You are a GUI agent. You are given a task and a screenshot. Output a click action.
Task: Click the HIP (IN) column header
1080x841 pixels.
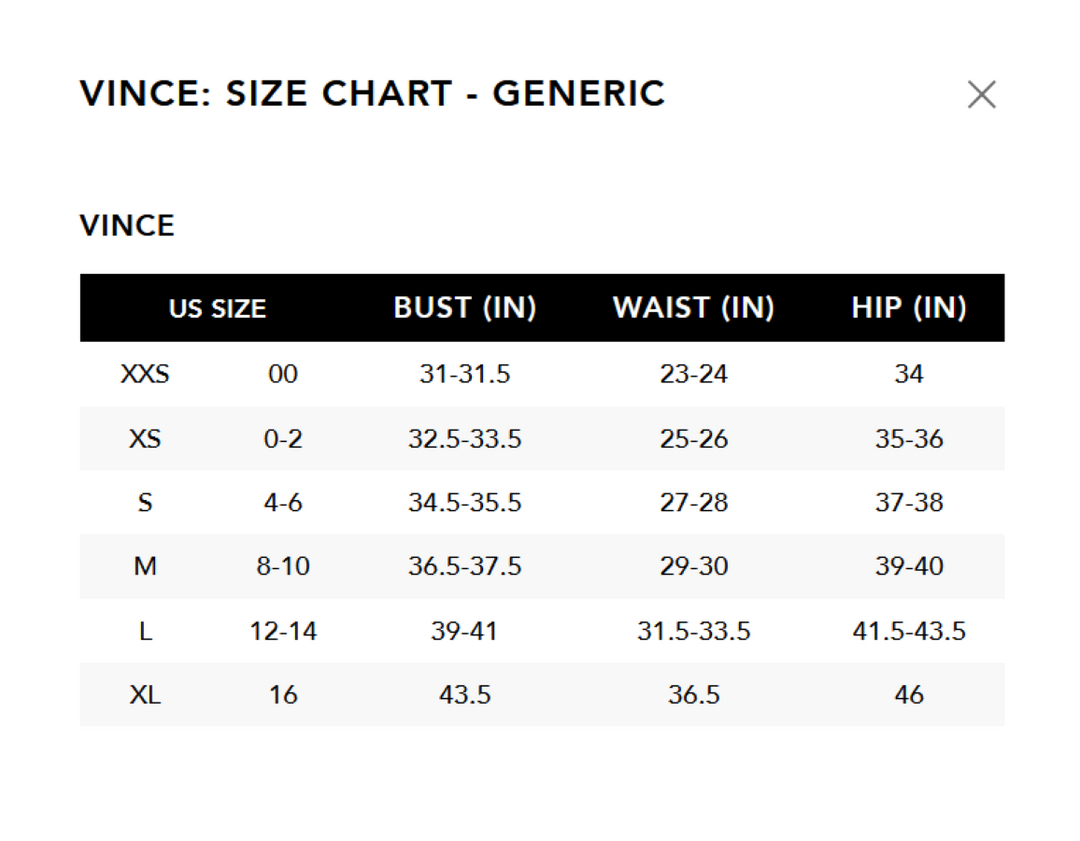(908, 308)
